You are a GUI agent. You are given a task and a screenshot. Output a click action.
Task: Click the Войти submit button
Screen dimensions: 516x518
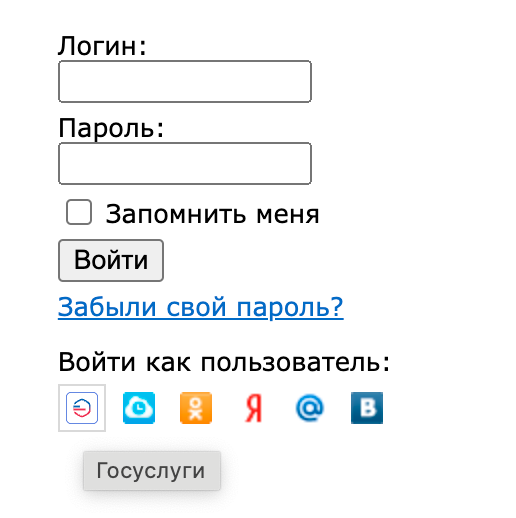pos(111,260)
